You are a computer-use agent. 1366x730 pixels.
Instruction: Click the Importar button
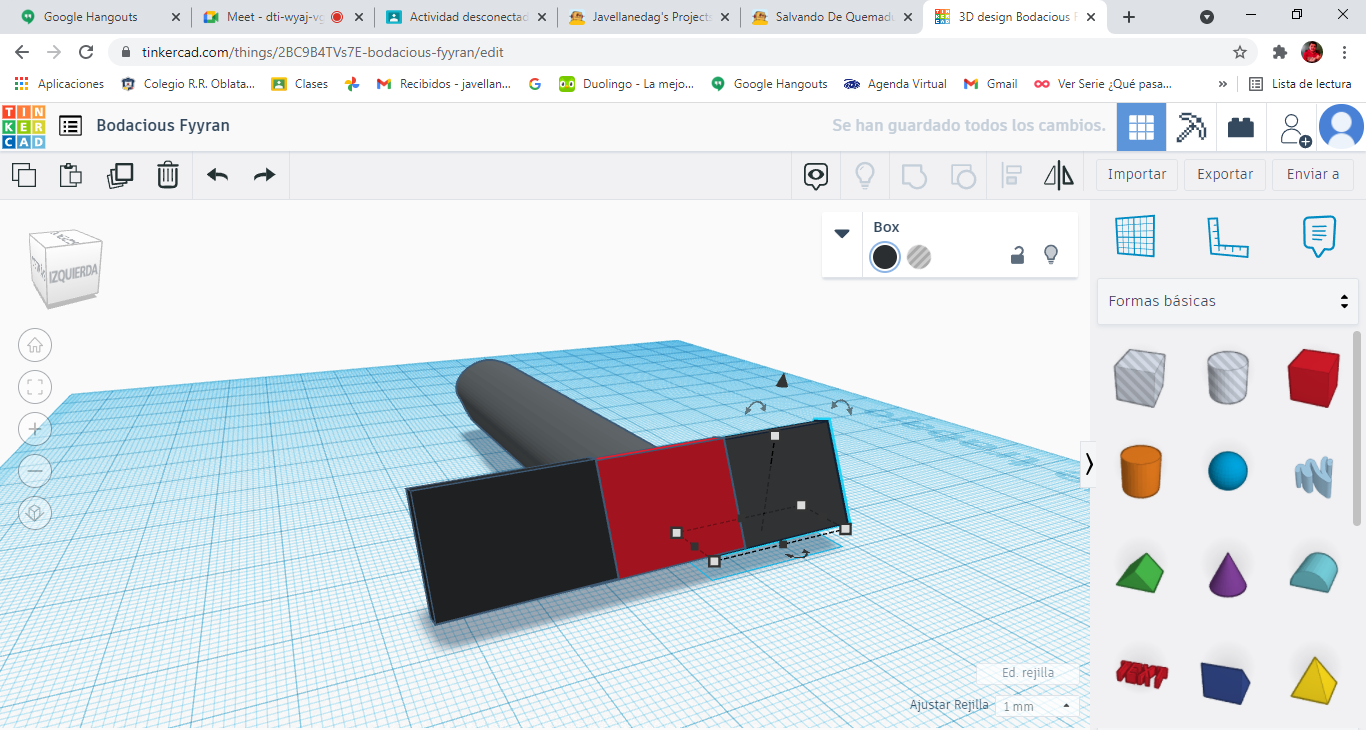(x=1137, y=174)
